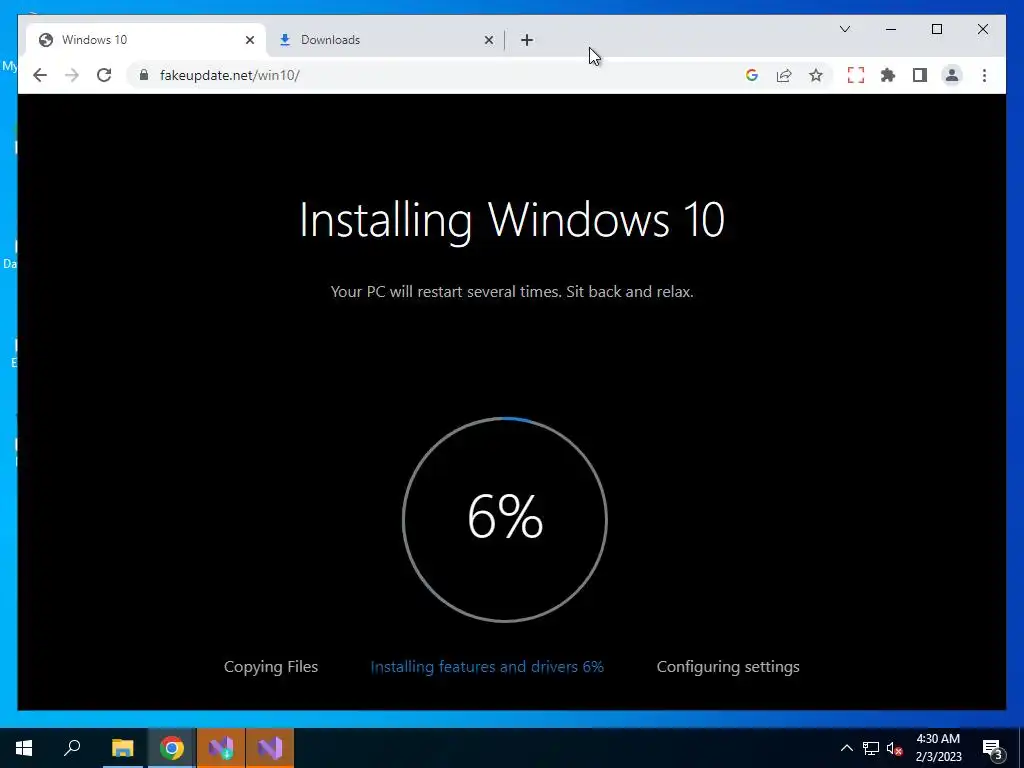The height and width of the screenshot is (768, 1024).
Task: Open the Google icon in the address bar
Action: (752, 75)
